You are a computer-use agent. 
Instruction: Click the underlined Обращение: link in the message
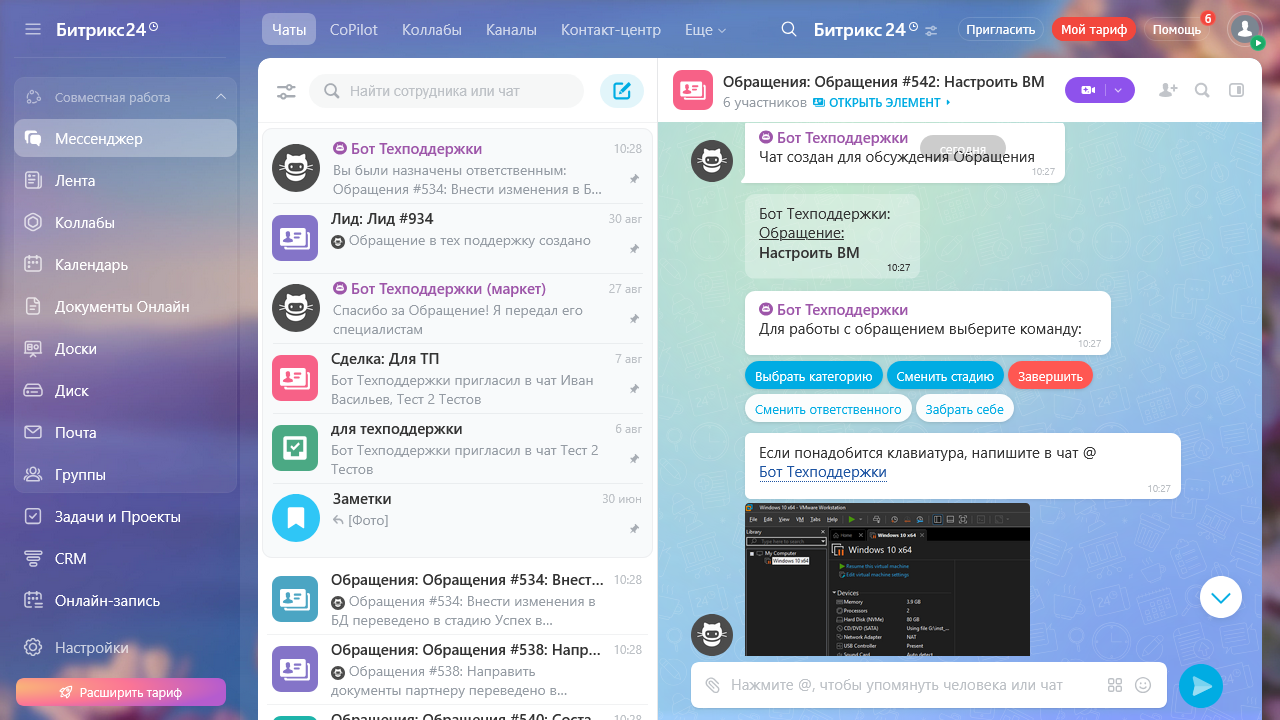(802, 233)
